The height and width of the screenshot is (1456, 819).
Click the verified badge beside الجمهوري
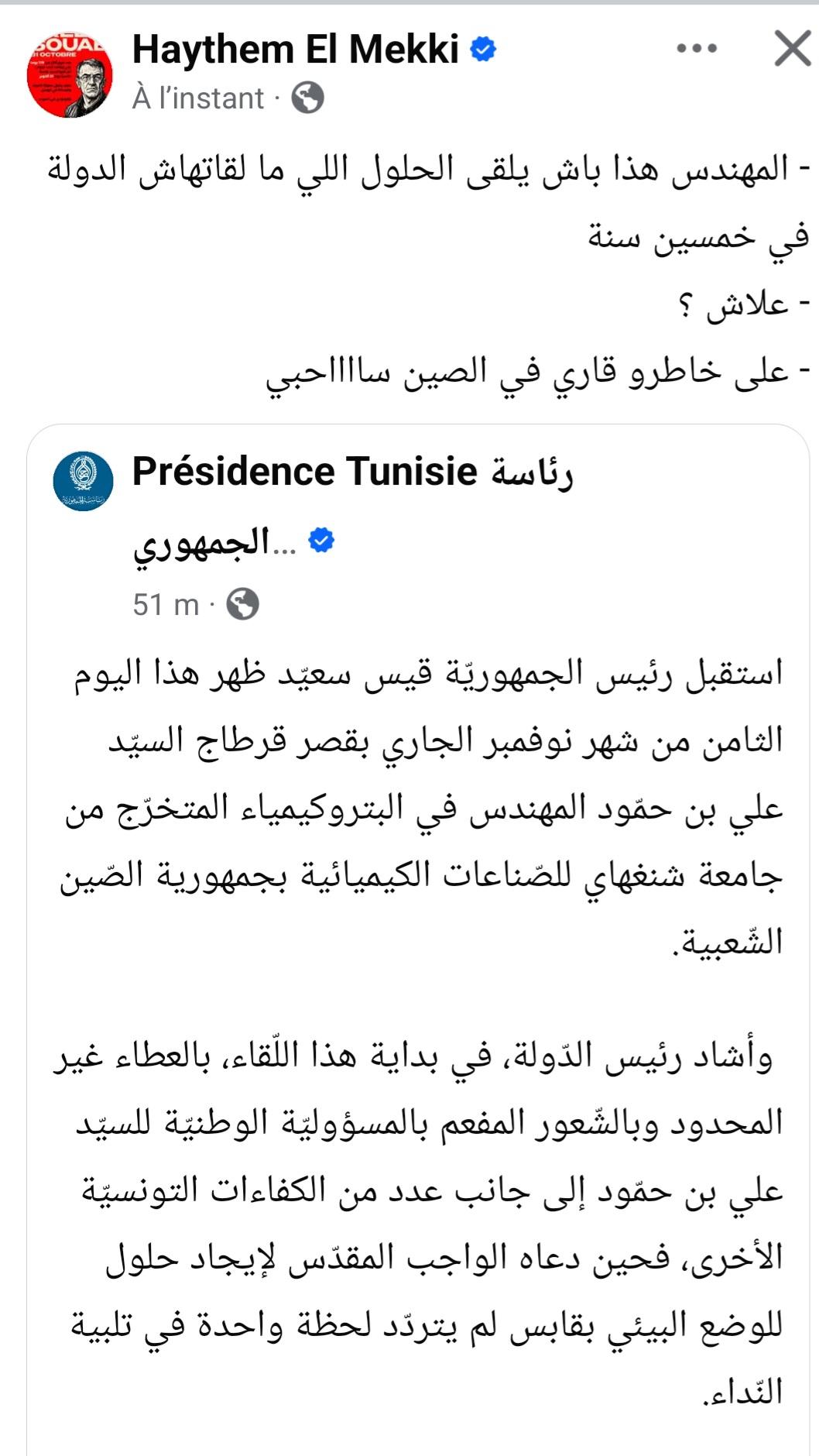click(x=320, y=541)
